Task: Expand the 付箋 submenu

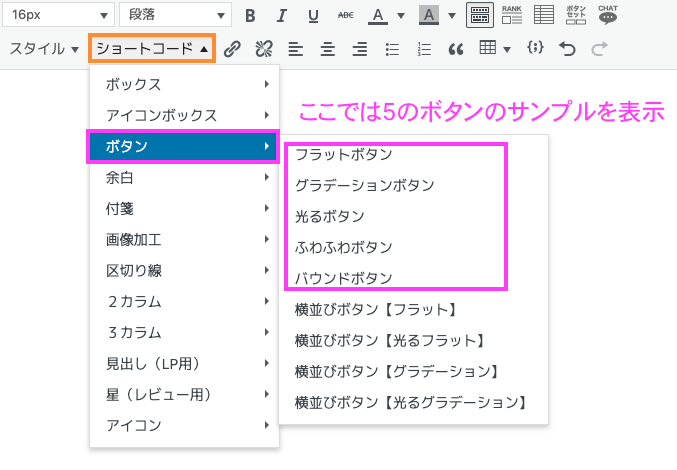Action: point(184,208)
